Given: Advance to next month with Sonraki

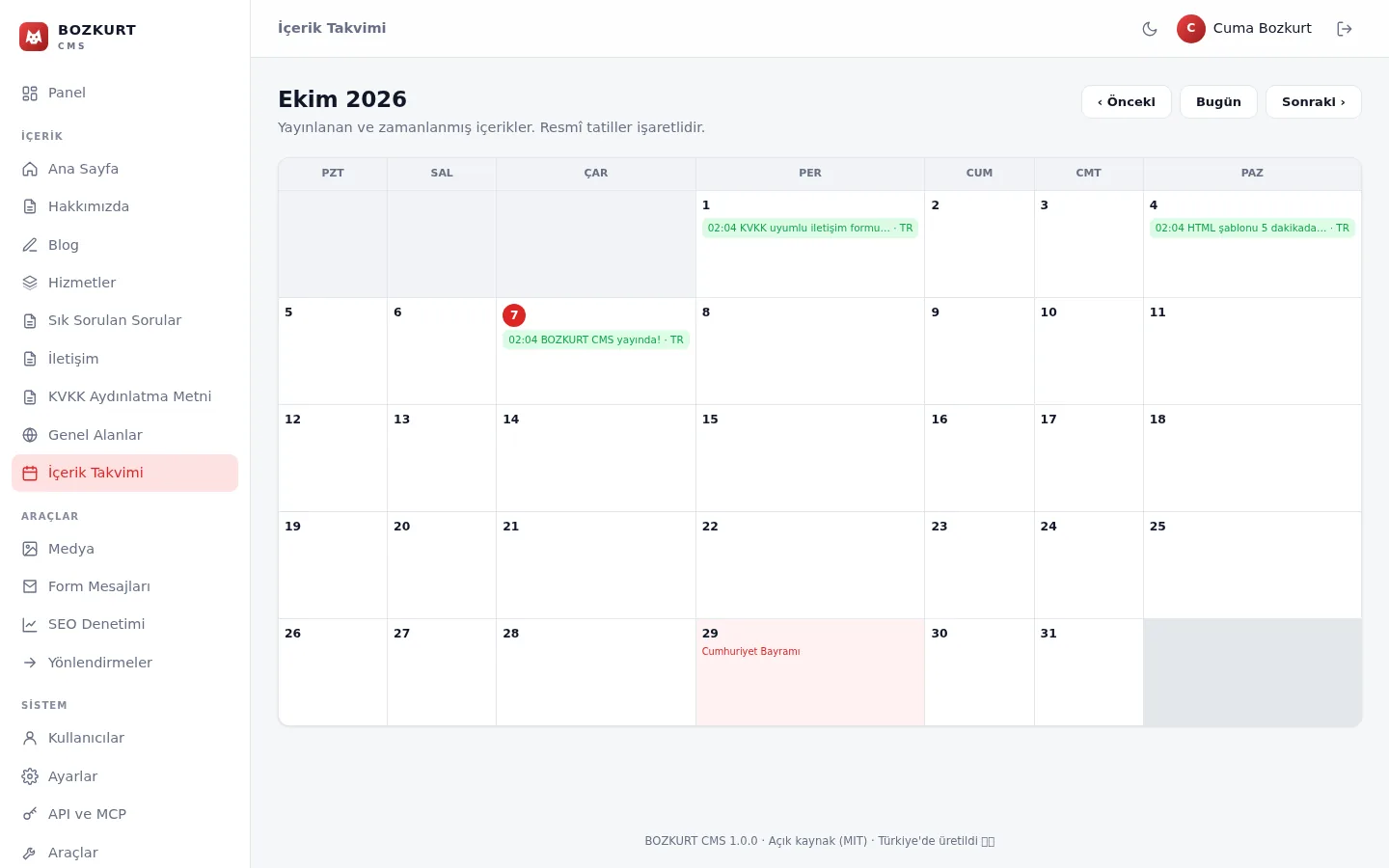Looking at the screenshot, I should click(1314, 102).
